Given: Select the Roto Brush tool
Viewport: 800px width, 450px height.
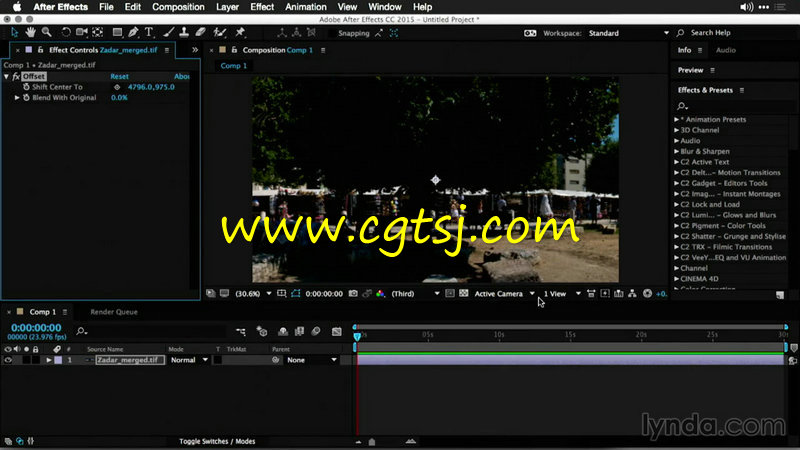Looking at the screenshot, I should point(220,33).
